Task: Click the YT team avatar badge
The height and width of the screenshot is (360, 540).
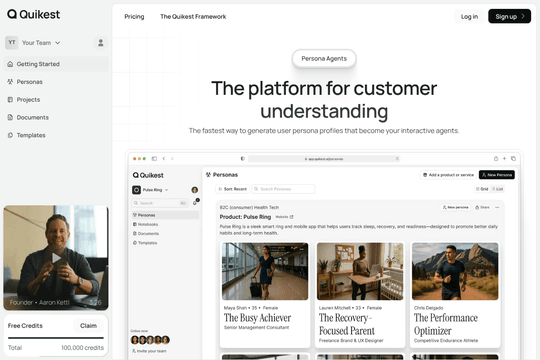Action: pyautogui.click(x=12, y=43)
